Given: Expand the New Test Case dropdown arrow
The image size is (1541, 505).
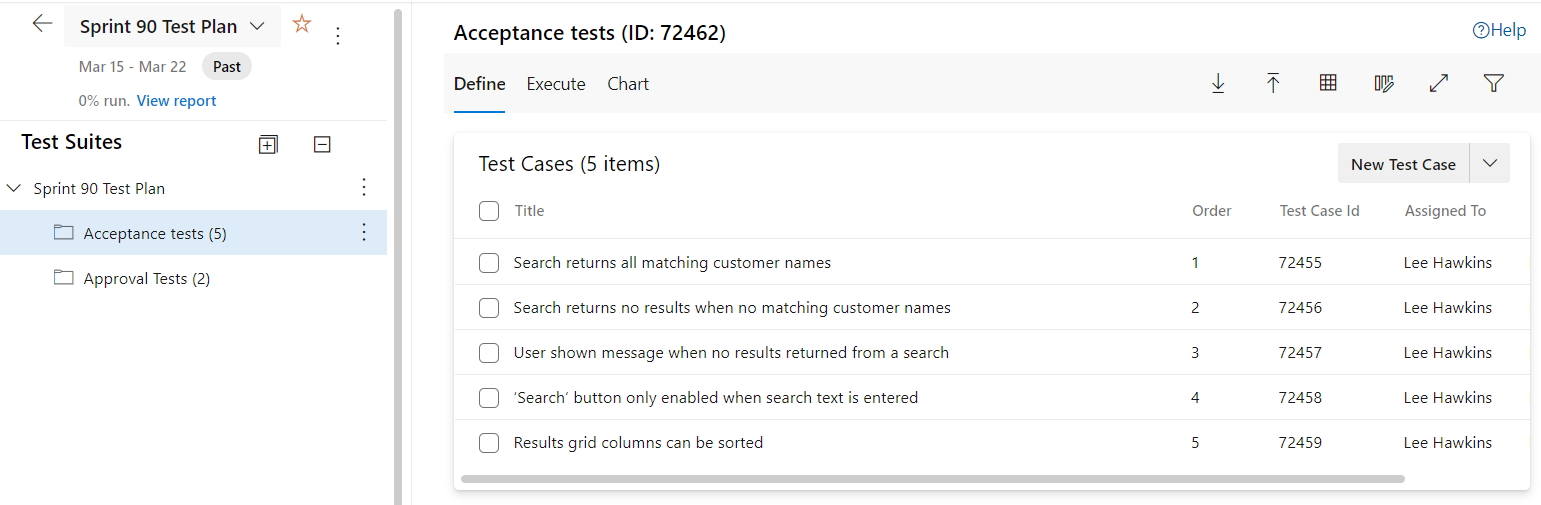Looking at the screenshot, I should (1490, 164).
